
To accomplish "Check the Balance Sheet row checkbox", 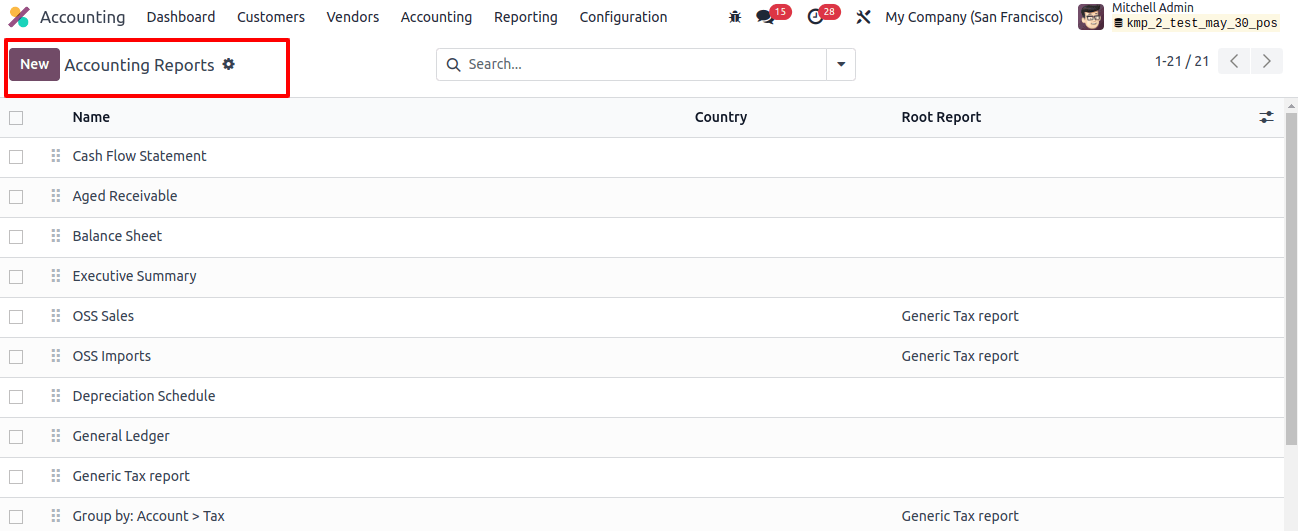I will pos(16,237).
